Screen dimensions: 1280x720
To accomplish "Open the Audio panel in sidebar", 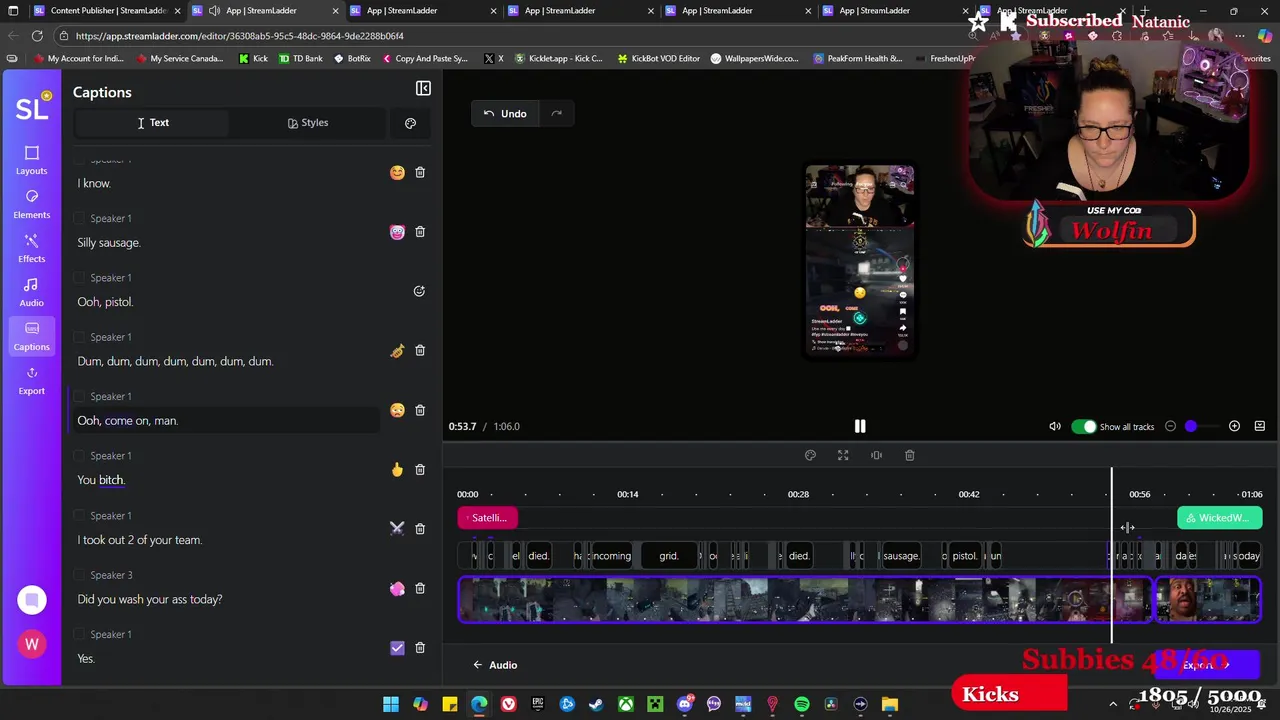I will 31,292.
